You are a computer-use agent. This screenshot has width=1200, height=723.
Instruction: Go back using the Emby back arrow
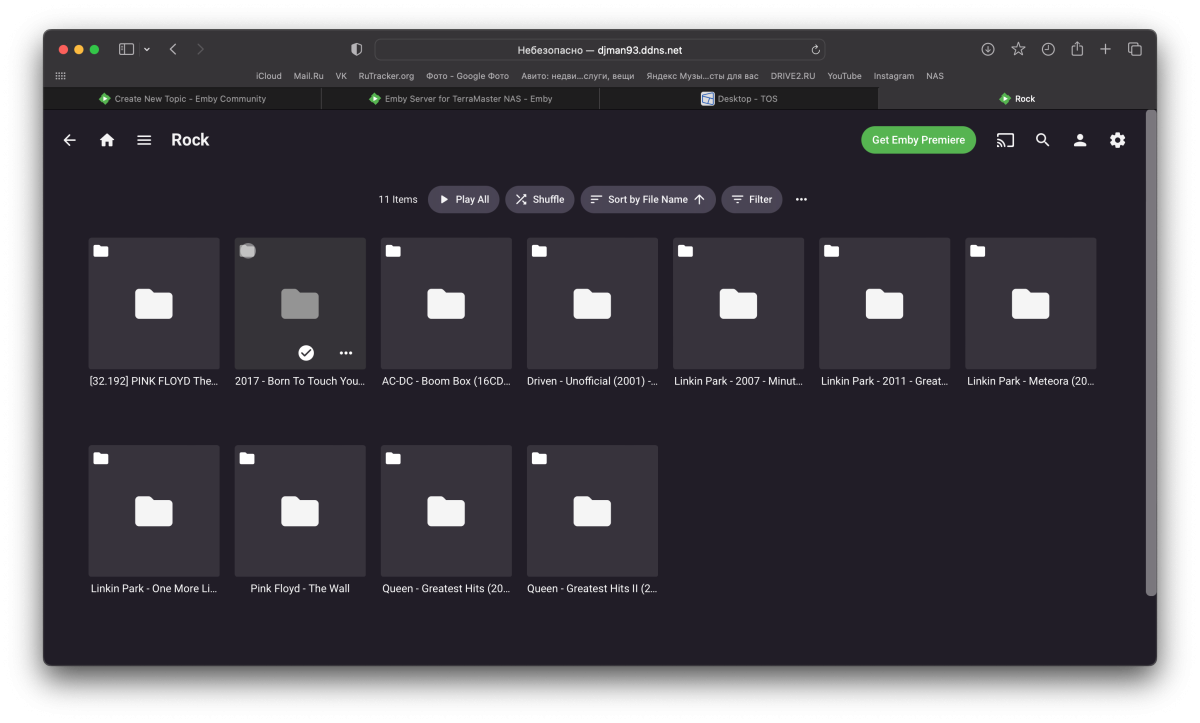(x=69, y=140)
